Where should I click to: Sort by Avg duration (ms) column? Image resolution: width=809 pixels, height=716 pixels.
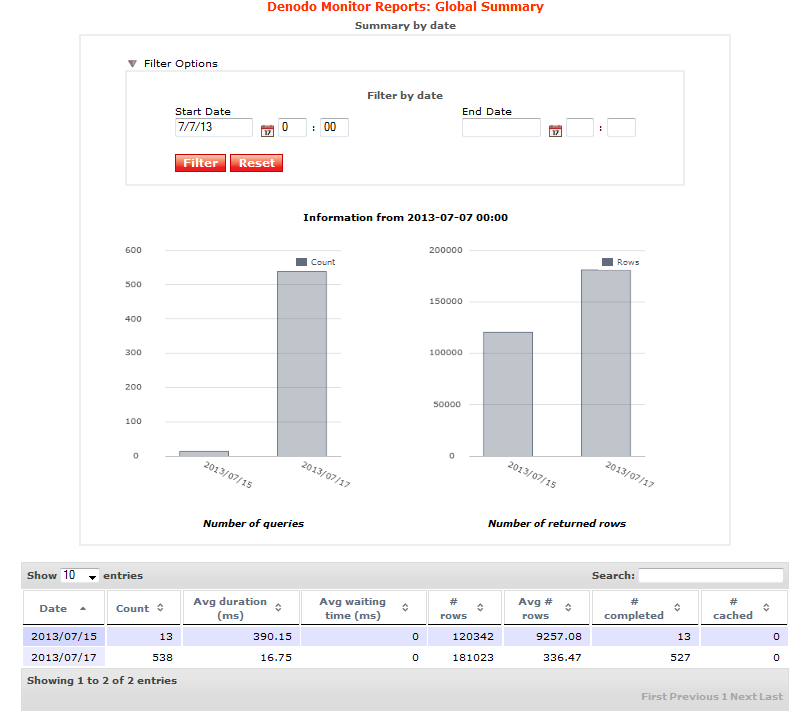(x=241, y=608)
